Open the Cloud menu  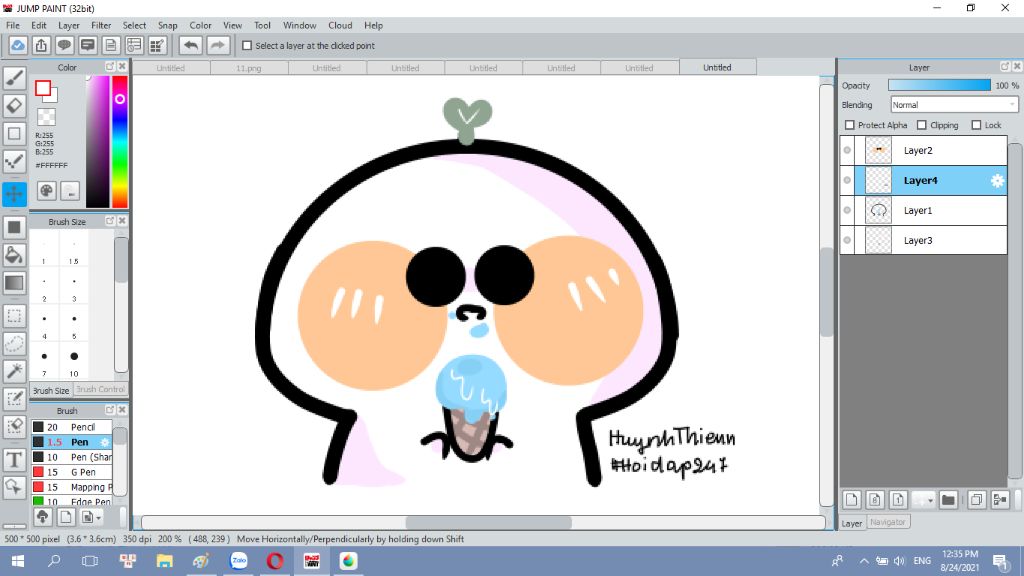click(340, 25)
